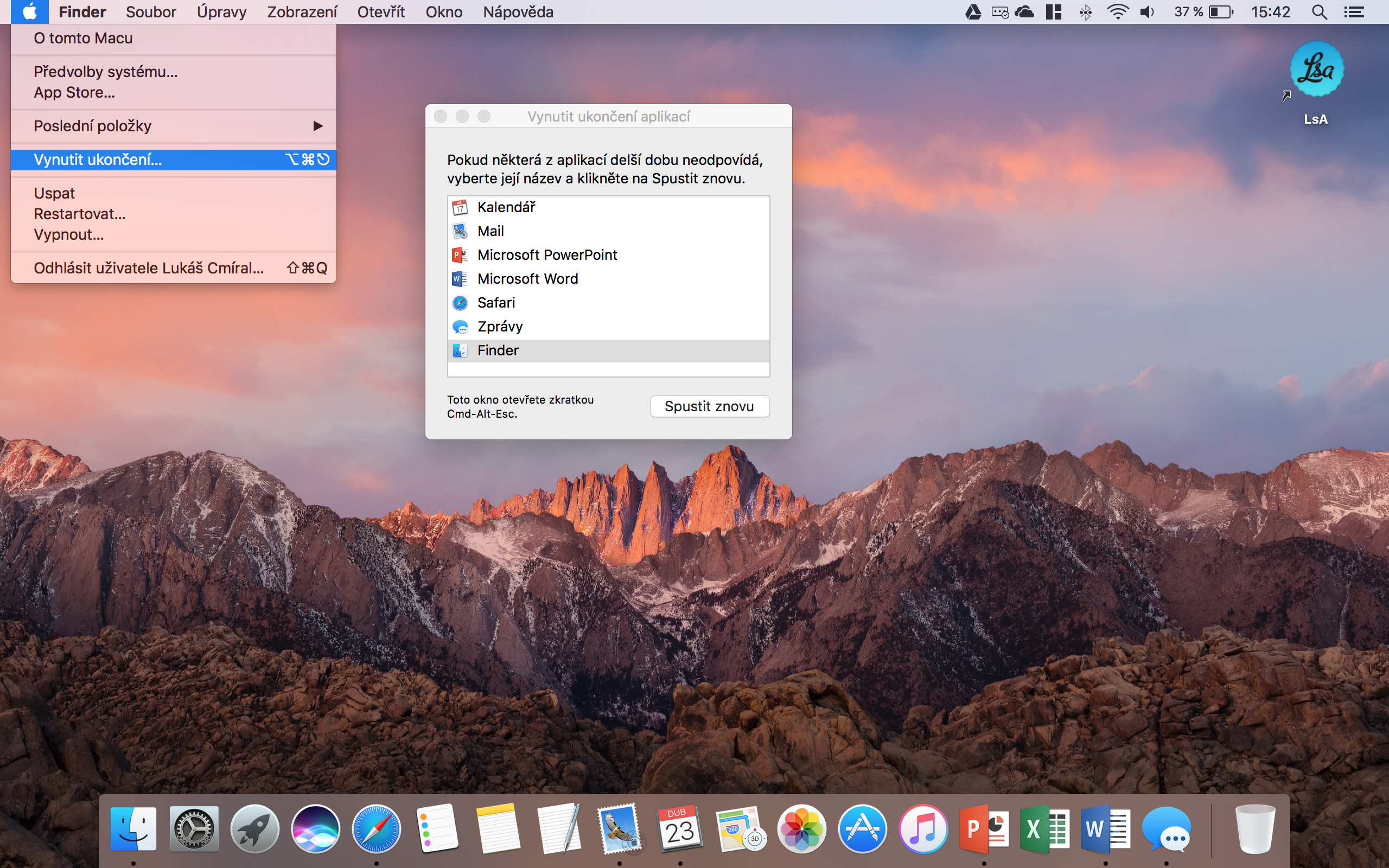Open Photos app in the Dock
Image resolution: width=1389 pixels, height=868 pixels.
tap(801, 829)
